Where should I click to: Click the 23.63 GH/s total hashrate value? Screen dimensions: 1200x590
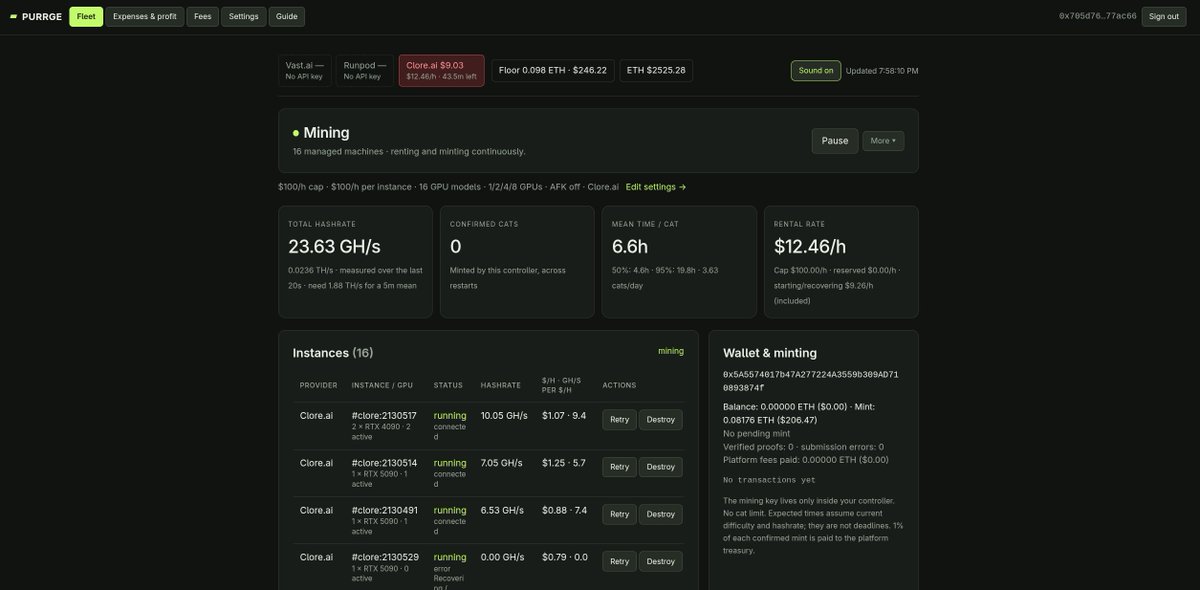point(334,246)
